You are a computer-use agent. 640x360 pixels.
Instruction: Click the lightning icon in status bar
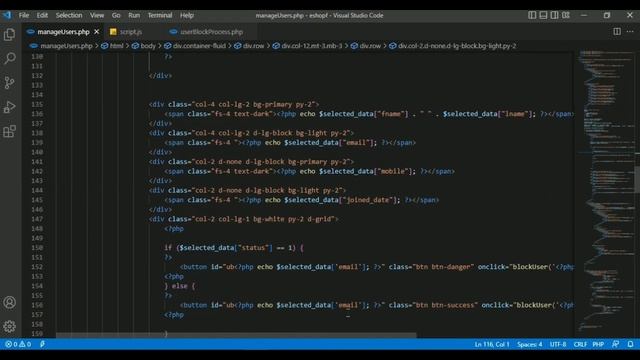click(42, 344)
